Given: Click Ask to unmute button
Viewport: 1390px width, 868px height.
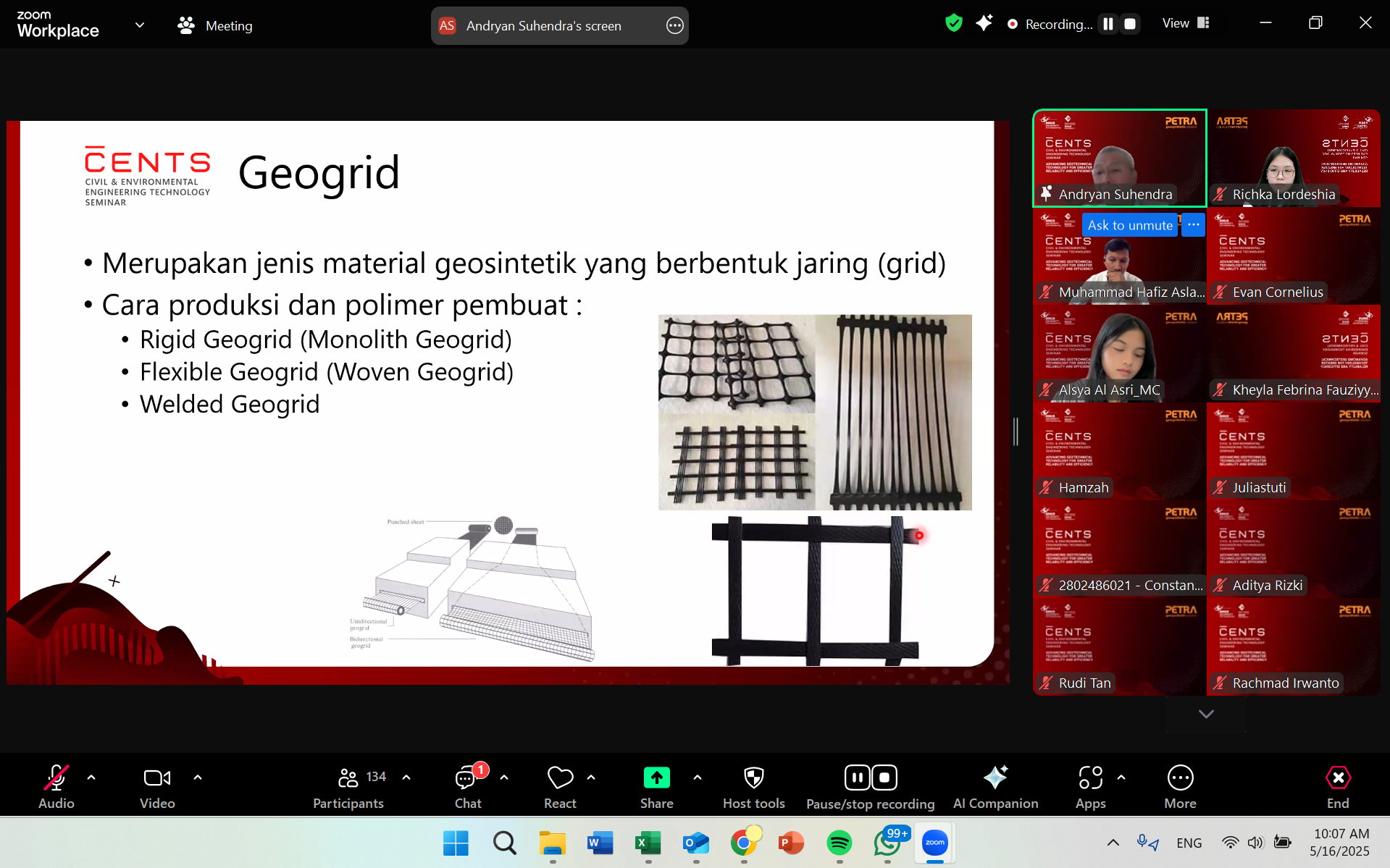Looking at the screenshot, I should pos(1129,225).
